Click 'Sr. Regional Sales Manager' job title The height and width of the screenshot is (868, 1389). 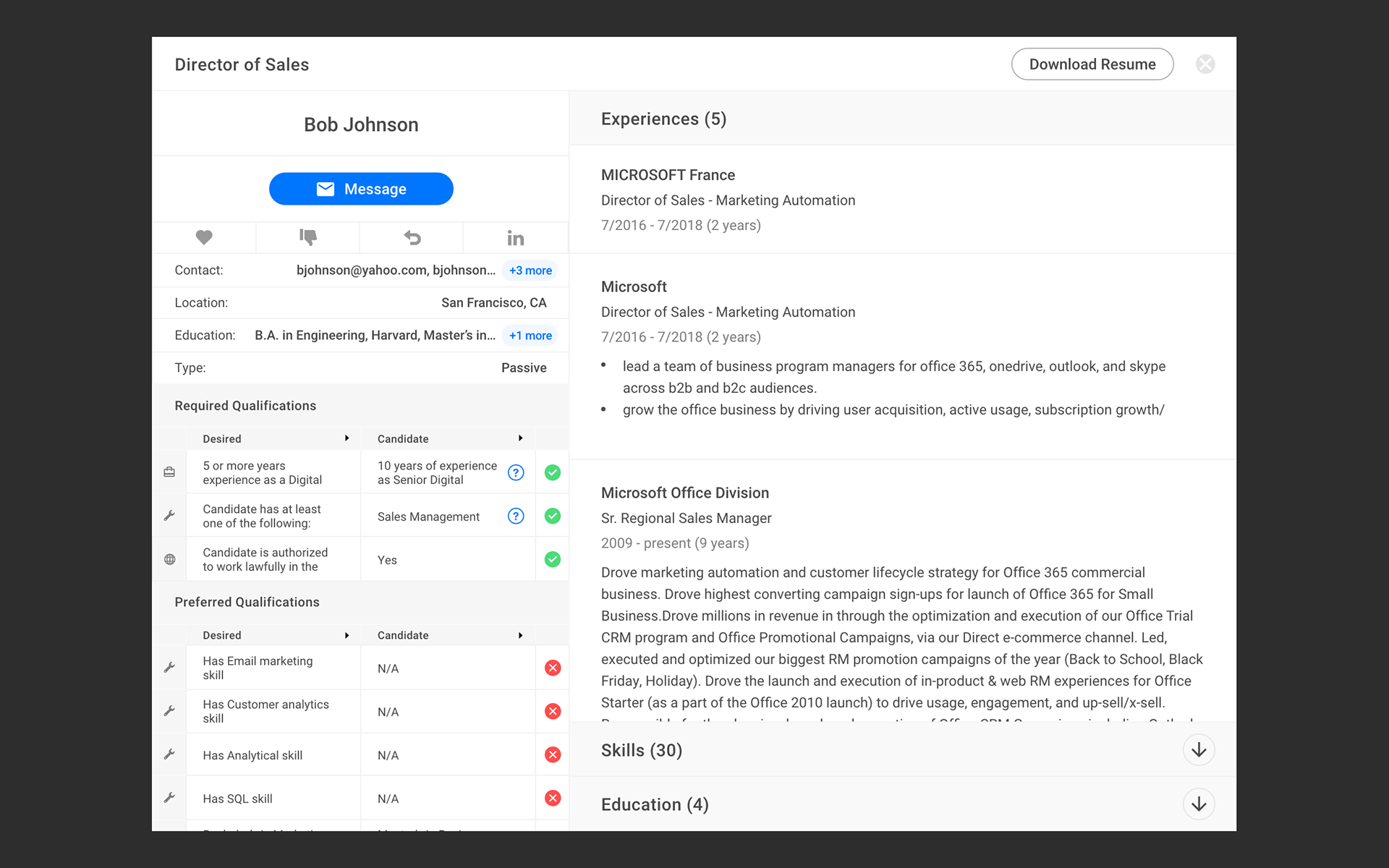(687, 518)
